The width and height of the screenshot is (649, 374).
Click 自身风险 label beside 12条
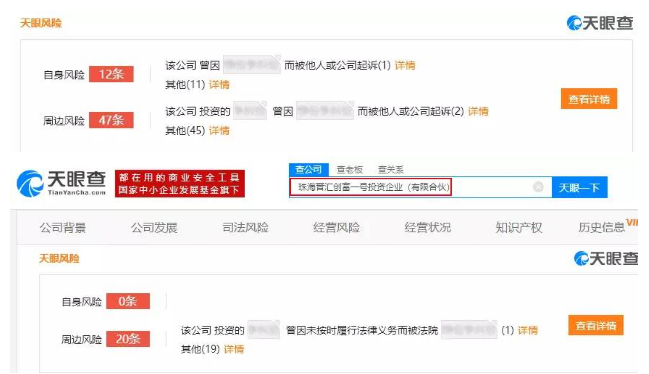(x=64, y=75)
